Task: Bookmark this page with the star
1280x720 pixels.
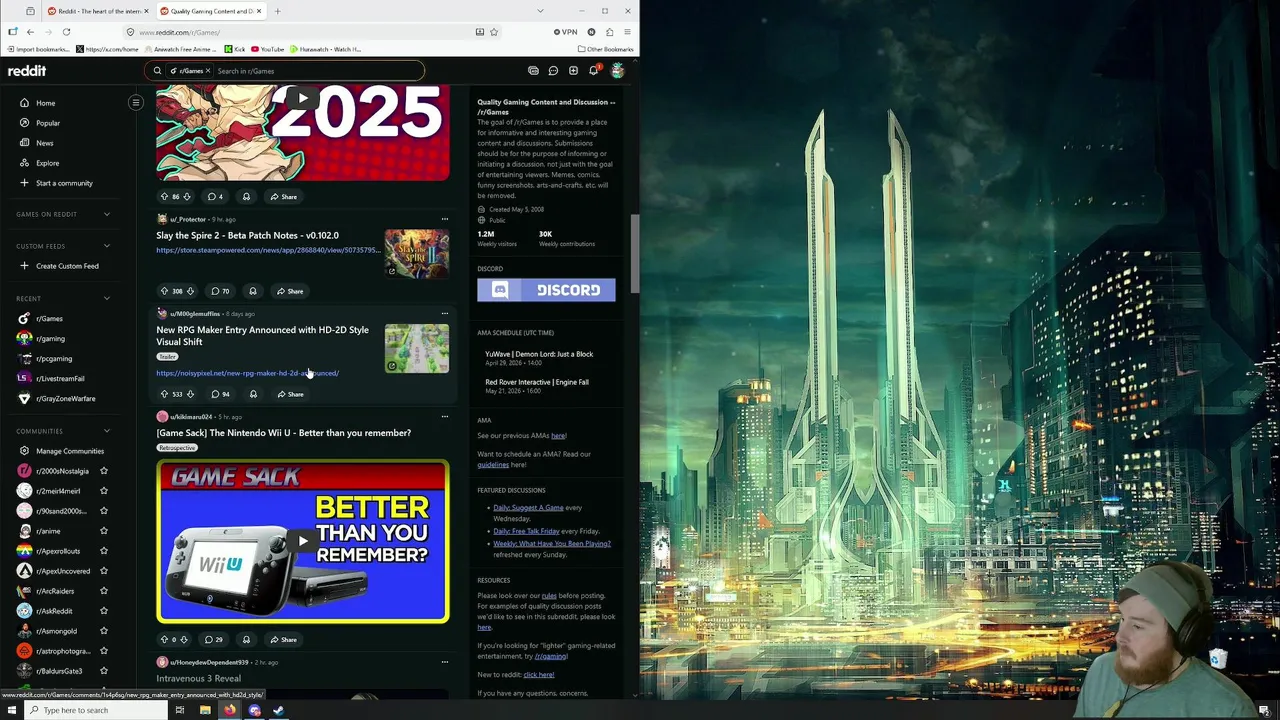Action: pos(493,32)
